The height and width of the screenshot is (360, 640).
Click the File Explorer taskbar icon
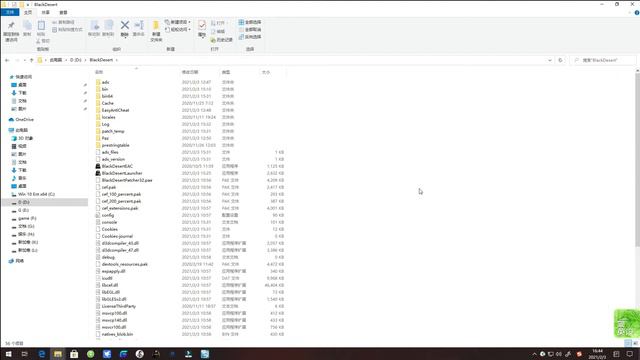click(58, 354)
